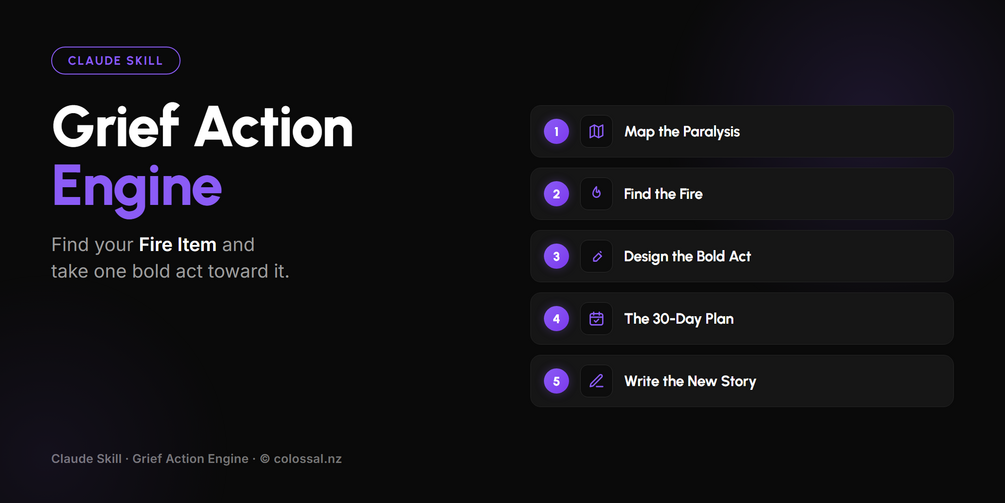Click the Grief Action heading text
Screen dimensions: 1005x503
point(203,127)
